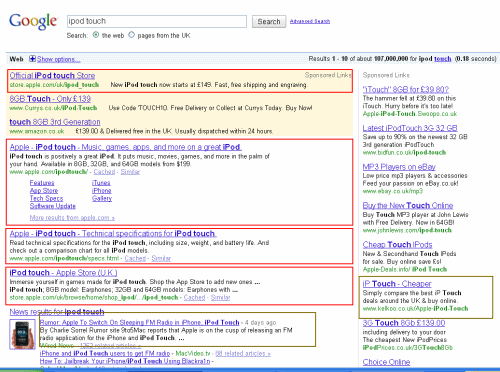Screen dimensions: 500x372
Task: Open 'iPhone and iPod Touch users to get FM radio' article
Action: (105, 353)
